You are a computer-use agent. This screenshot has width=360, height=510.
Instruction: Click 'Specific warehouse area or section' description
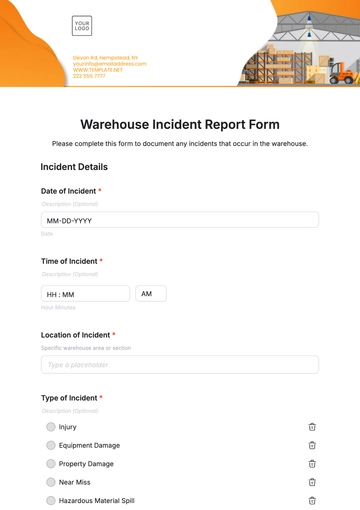[86, 348]
